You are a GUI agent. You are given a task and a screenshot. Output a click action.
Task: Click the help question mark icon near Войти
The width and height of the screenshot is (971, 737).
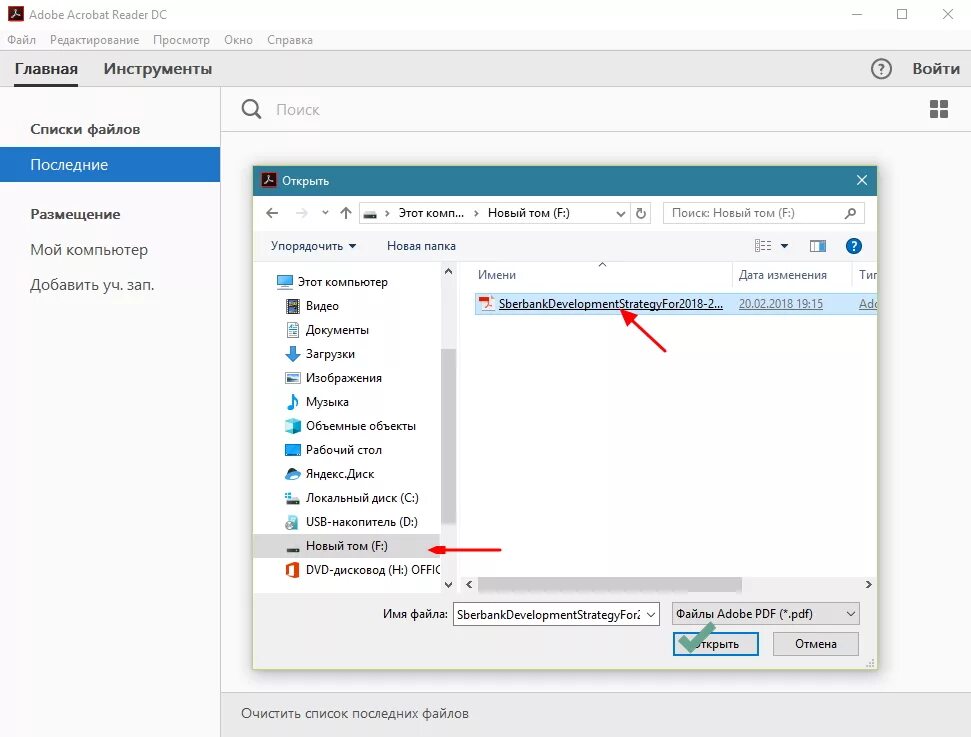[881, 69]
